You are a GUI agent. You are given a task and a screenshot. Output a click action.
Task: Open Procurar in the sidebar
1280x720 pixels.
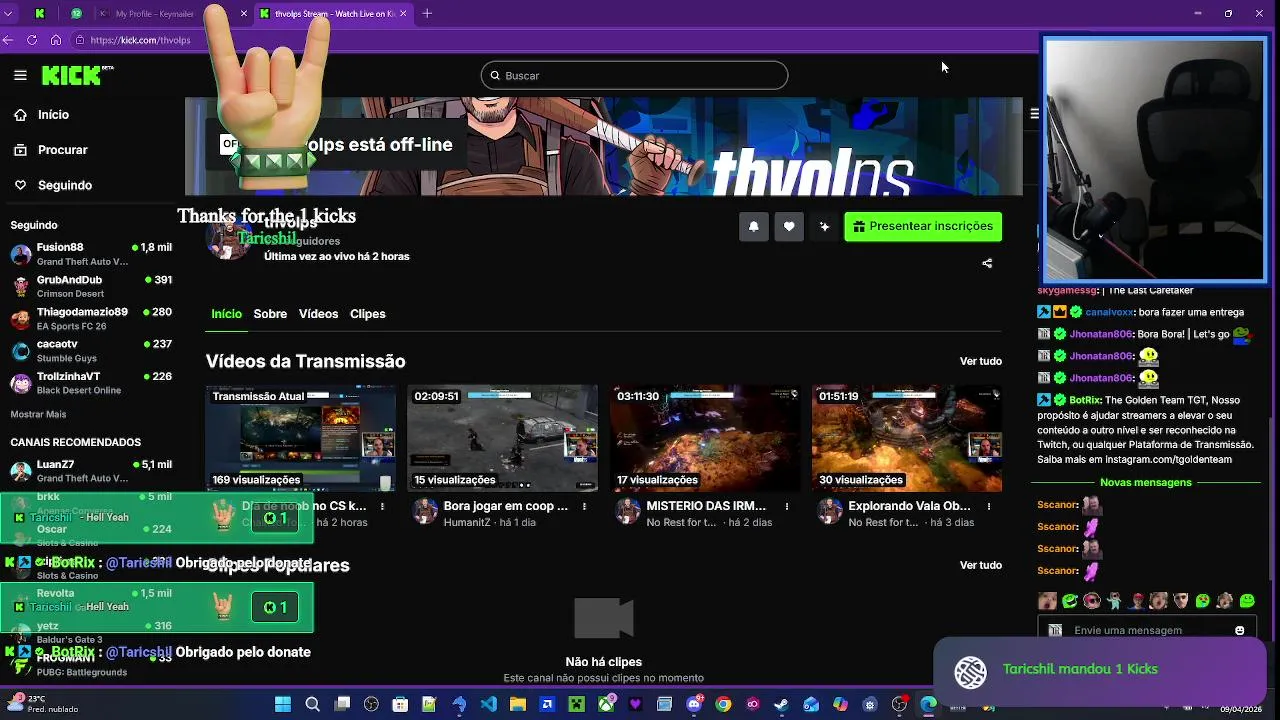pyautogui.click(x=62, y=150)
